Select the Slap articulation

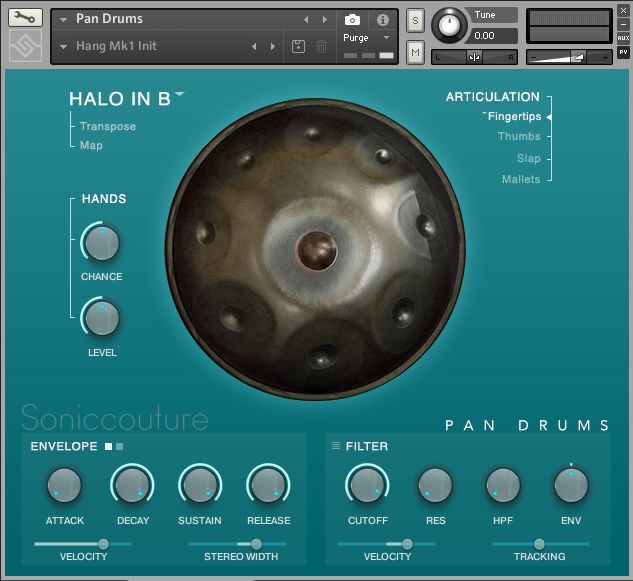(x=528, y=158)
